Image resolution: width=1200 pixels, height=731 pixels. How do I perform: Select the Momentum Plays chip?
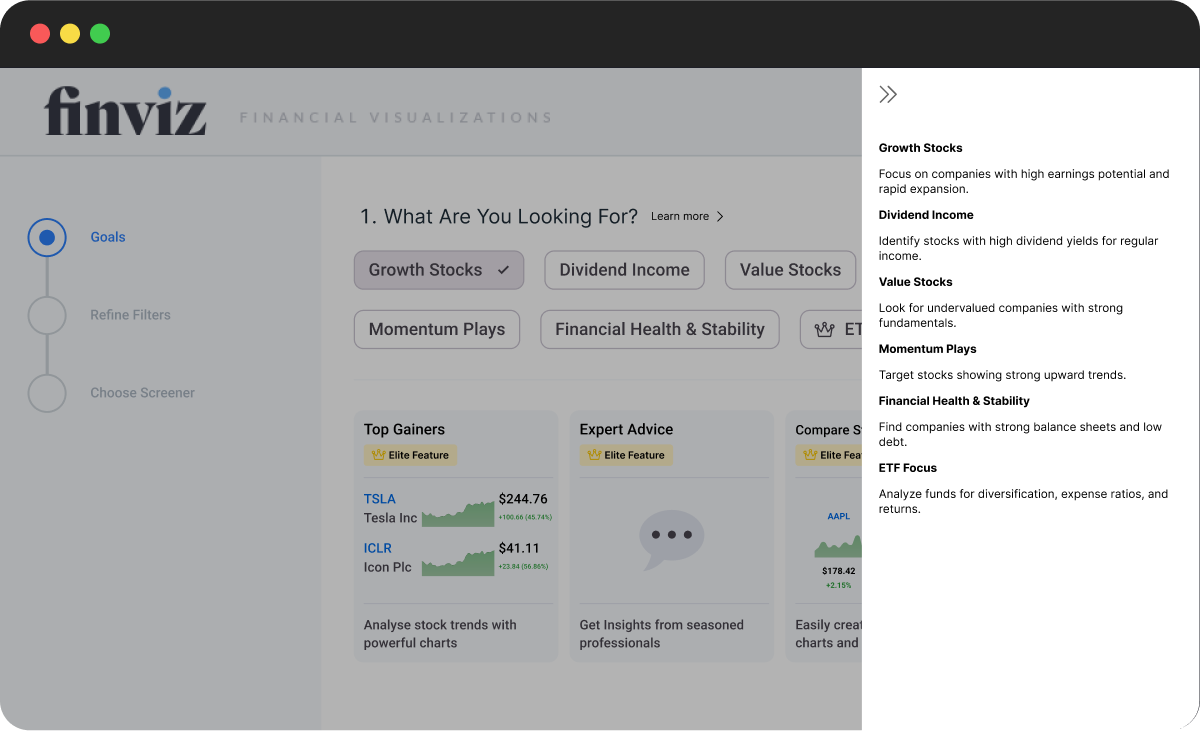[x=436, y=329]
